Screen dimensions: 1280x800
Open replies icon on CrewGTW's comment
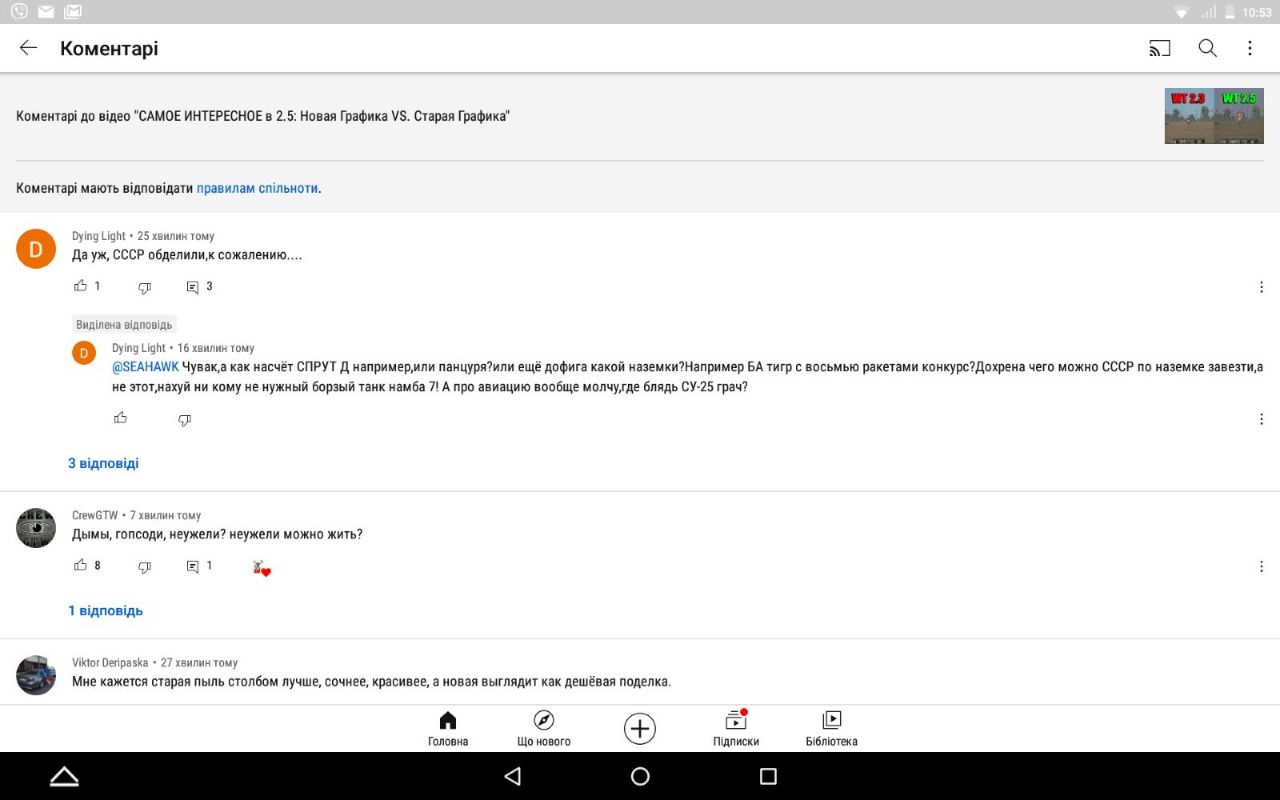point(193,566)
